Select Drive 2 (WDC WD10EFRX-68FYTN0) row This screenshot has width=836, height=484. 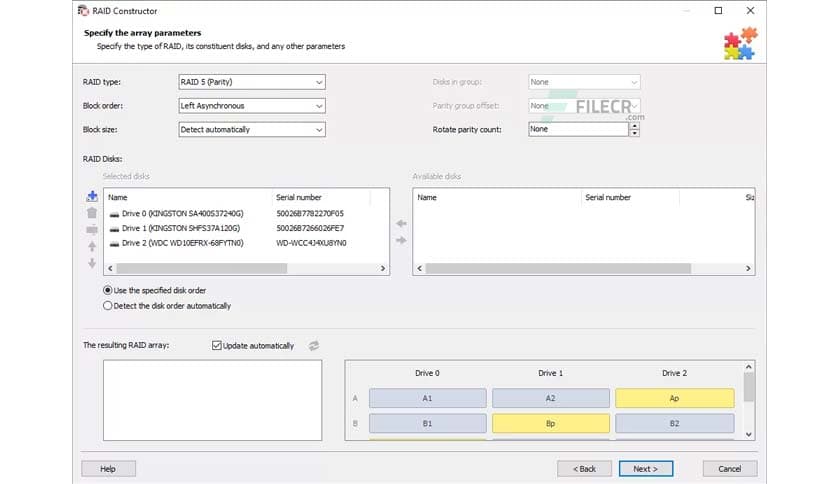point(246,243)
